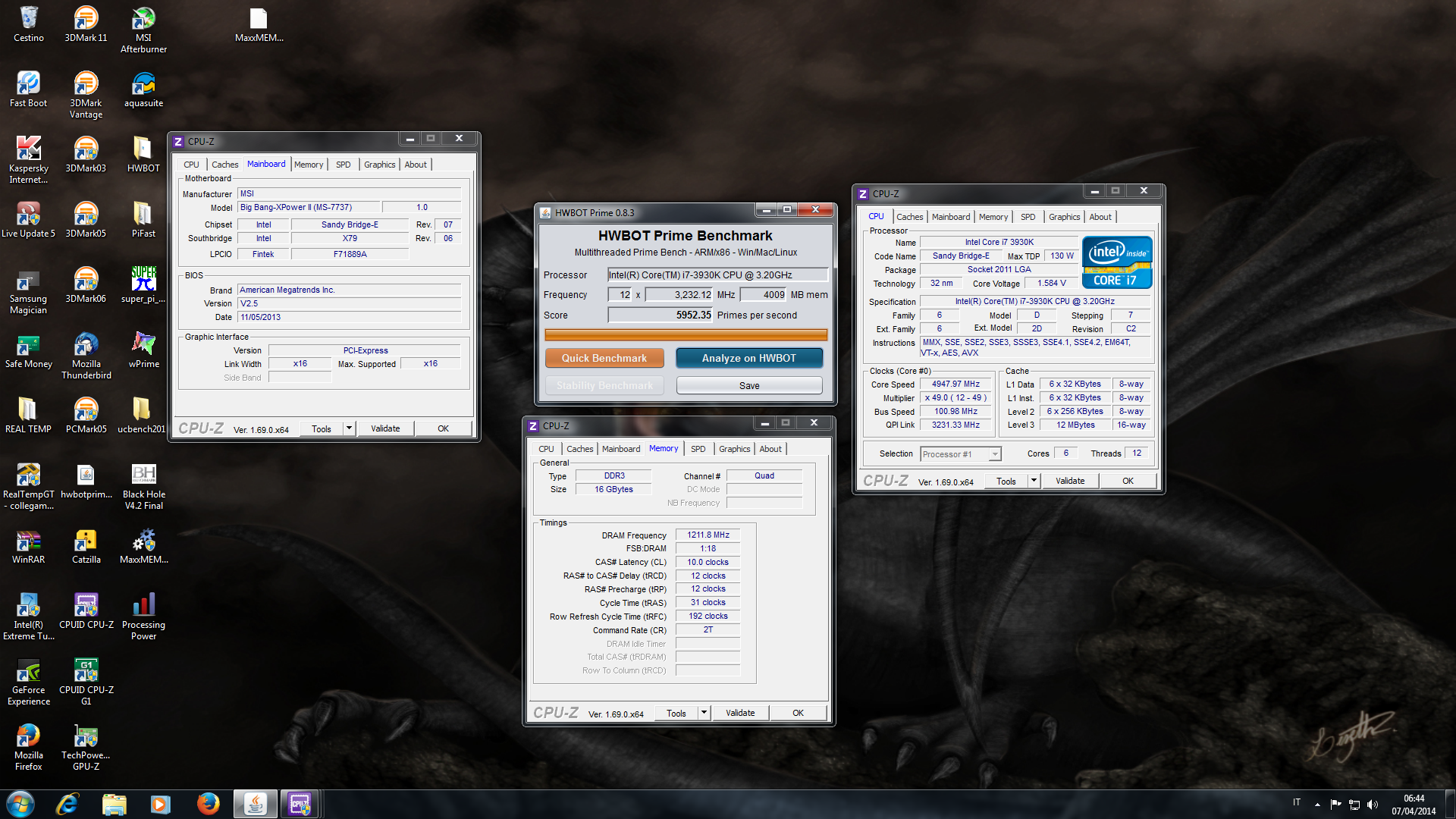
Task: Show hidden system tray icons arrow
Action: point(1317,805)
